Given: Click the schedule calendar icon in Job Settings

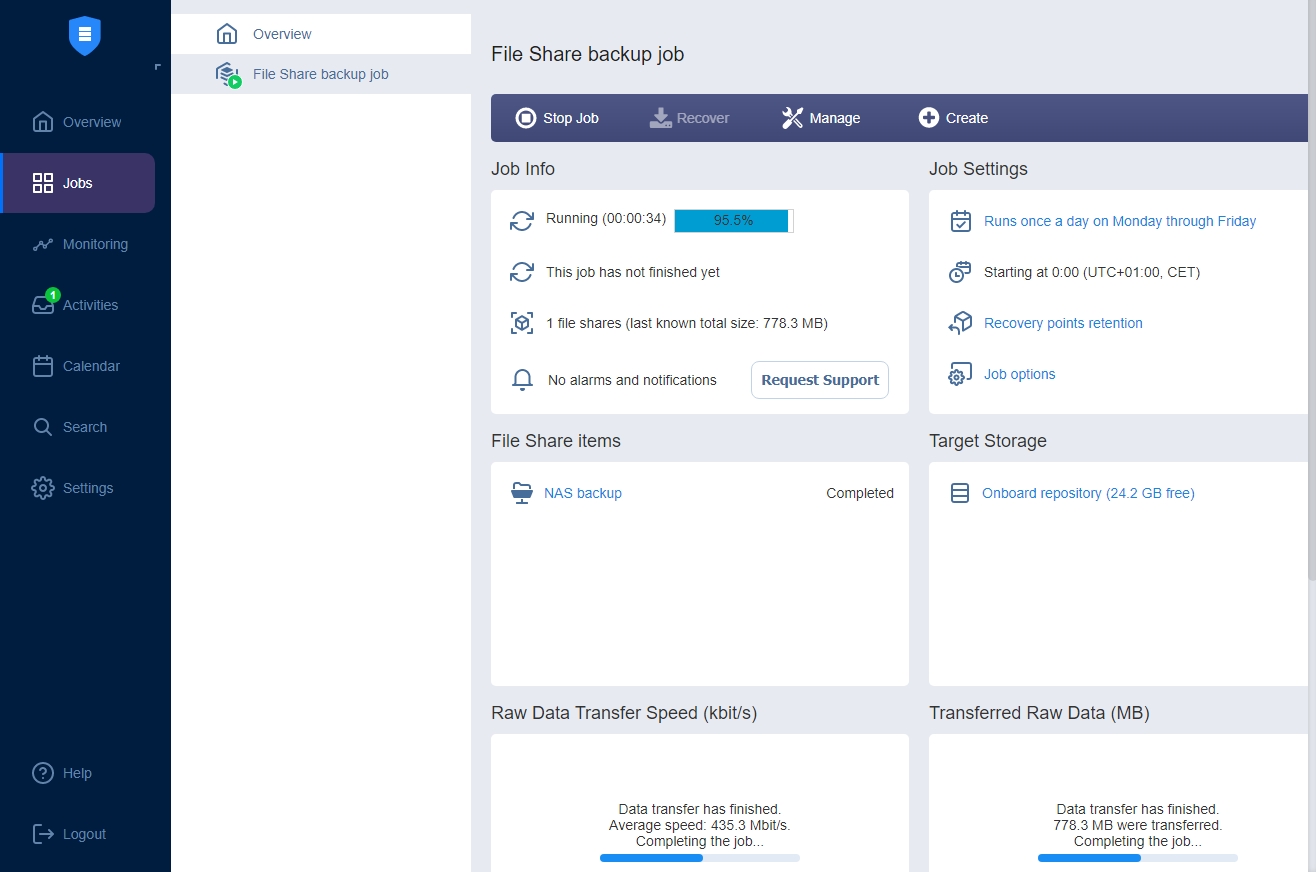Looking at the screenshot, I should click(960, 221).
